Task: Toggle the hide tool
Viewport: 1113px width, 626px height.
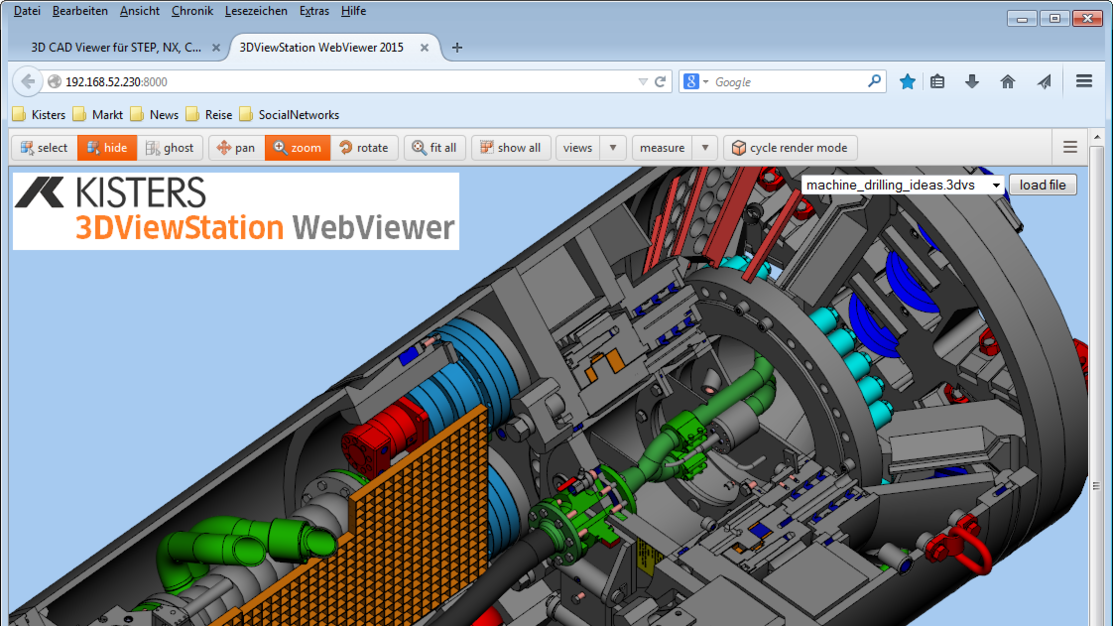Action: point(106,148)
